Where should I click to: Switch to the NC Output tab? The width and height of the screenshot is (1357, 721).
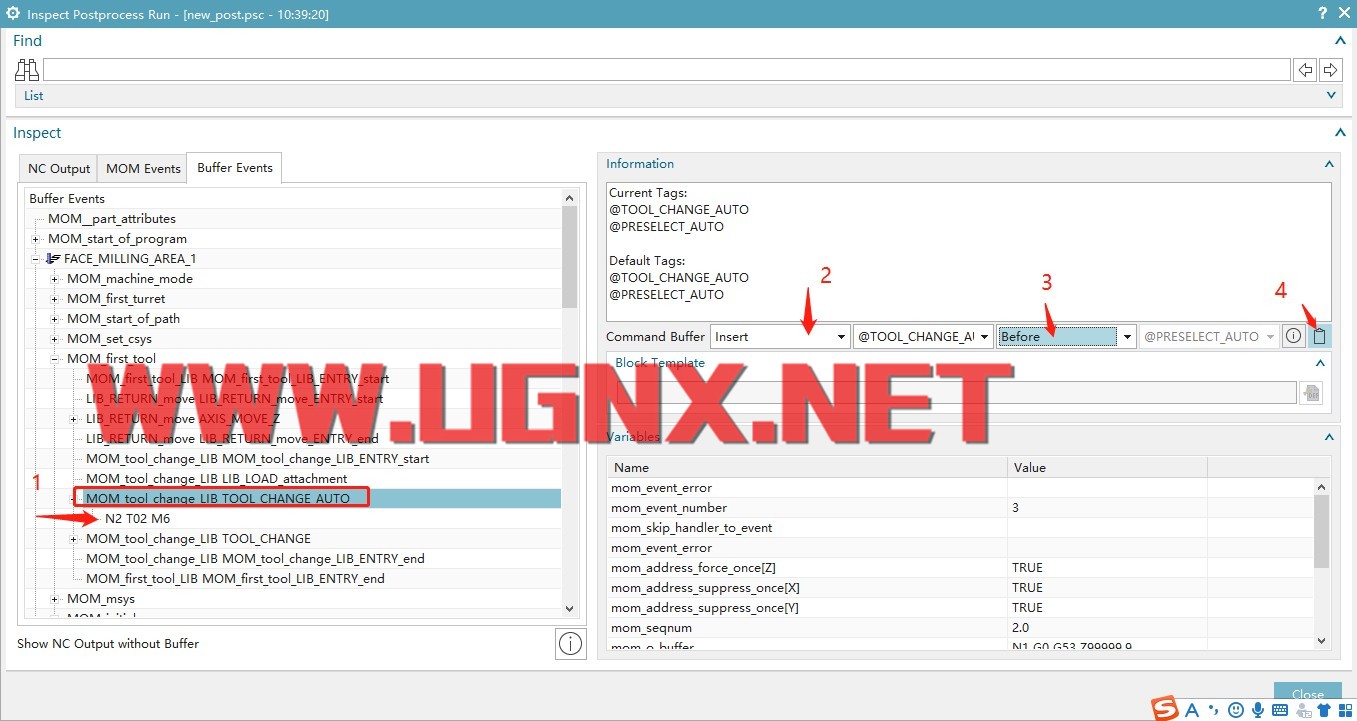tap(59, 169)
